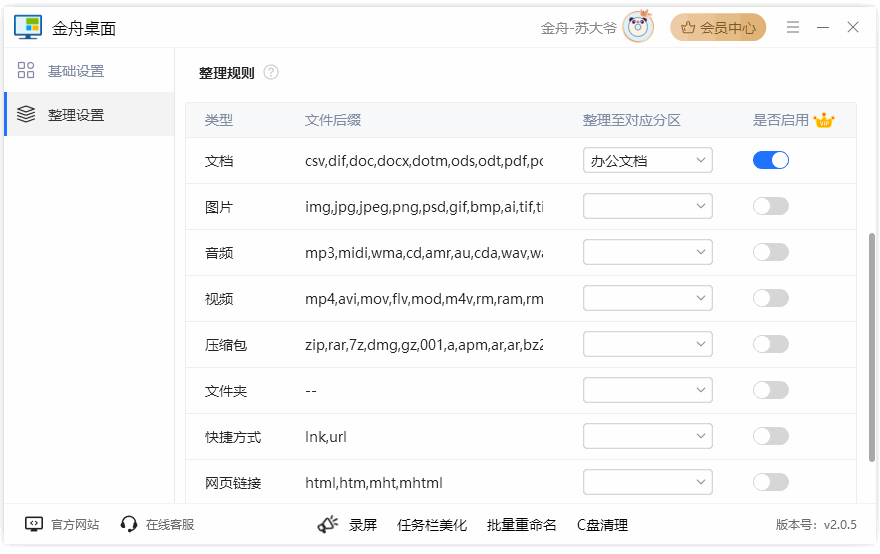Click the 录屏 megaphone icon
This screenshot has width=880, height=554.
(328, 524)
